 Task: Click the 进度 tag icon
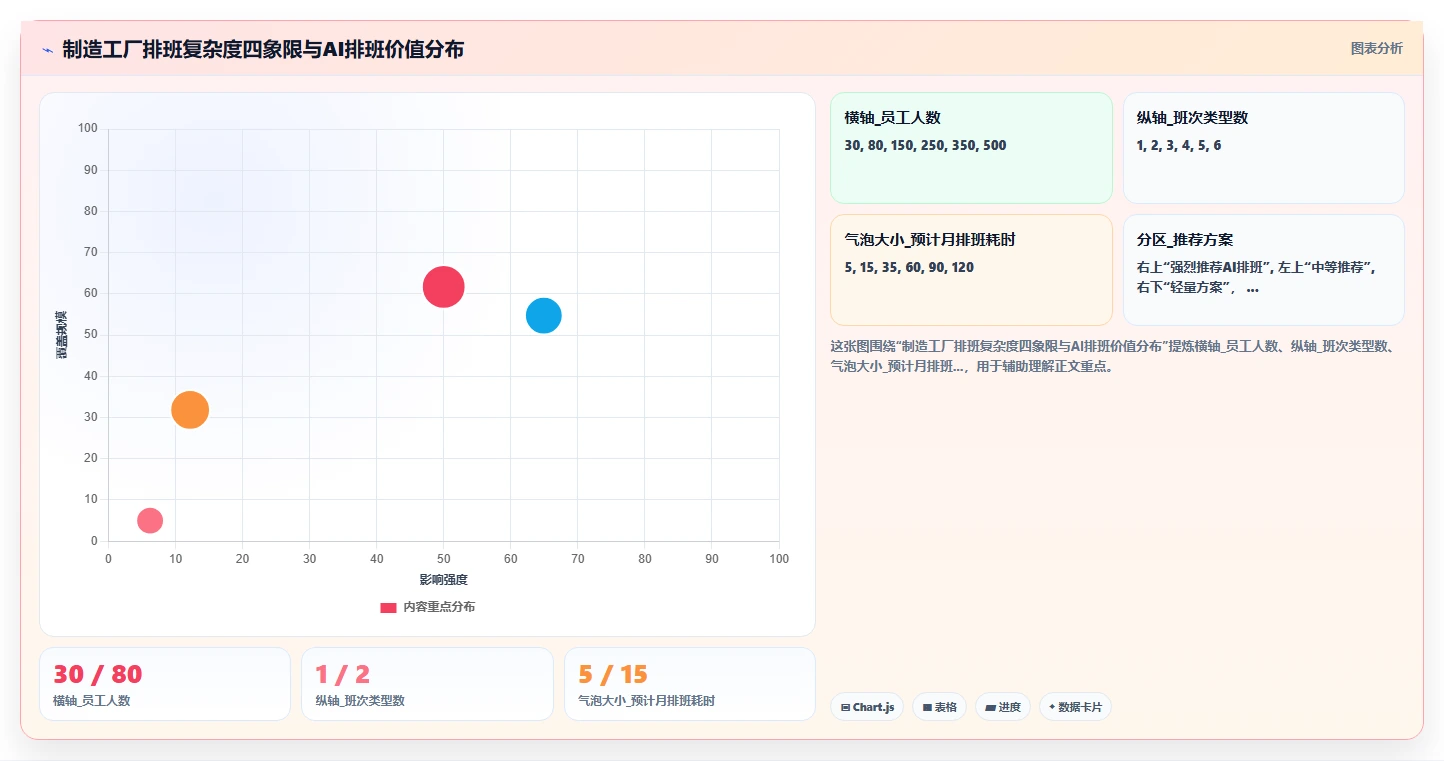click(990, 707)
